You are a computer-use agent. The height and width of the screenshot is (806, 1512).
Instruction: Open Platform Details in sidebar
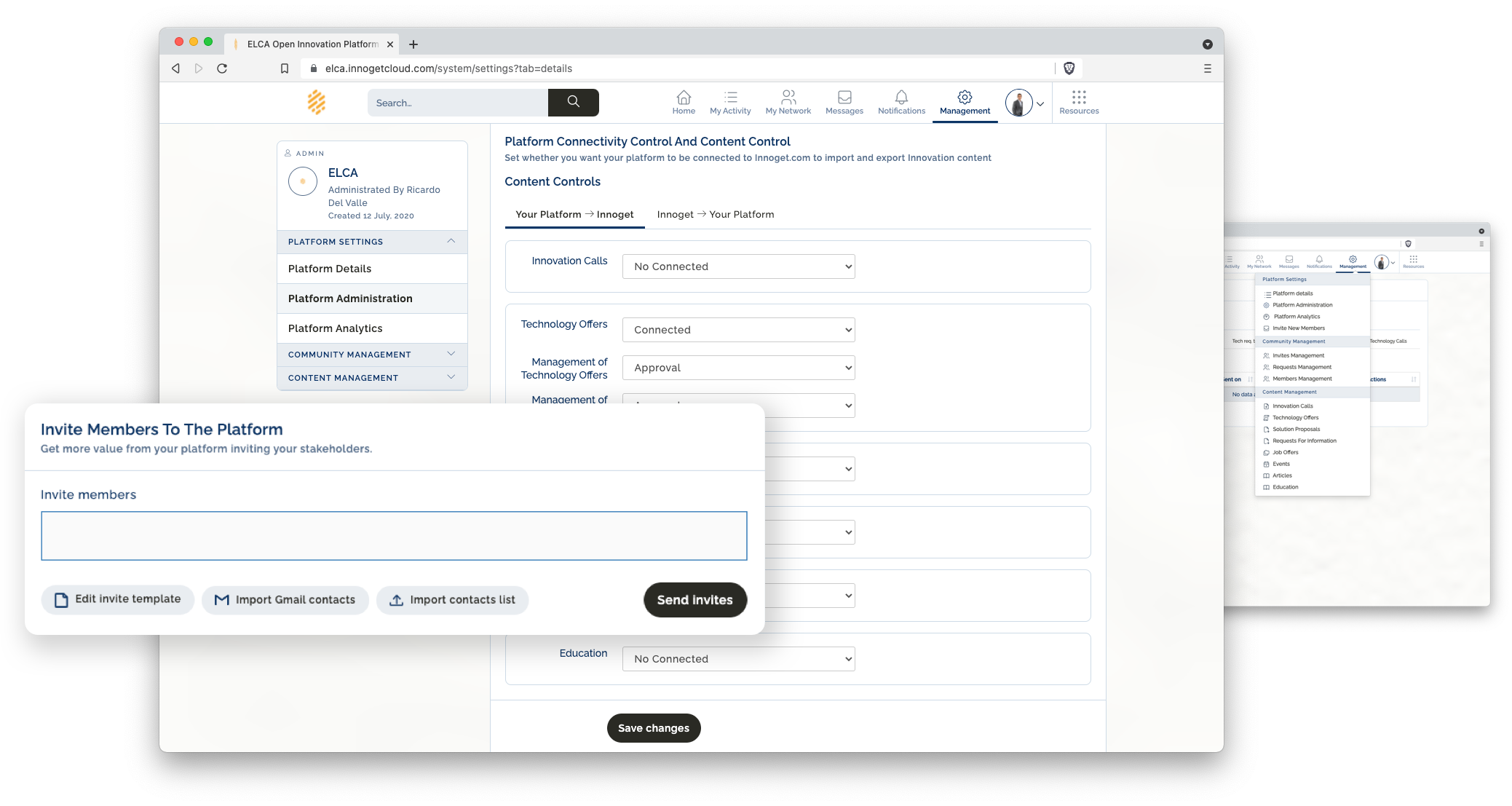372,269
